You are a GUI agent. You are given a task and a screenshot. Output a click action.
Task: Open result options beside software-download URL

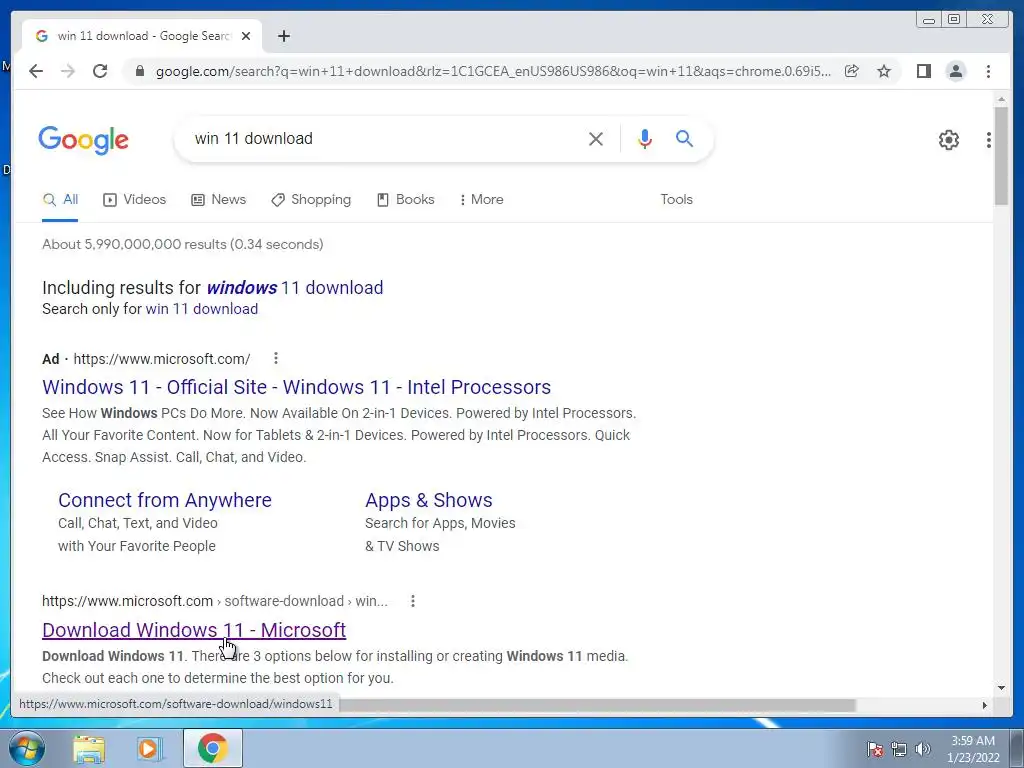click(x=413, y=601)
